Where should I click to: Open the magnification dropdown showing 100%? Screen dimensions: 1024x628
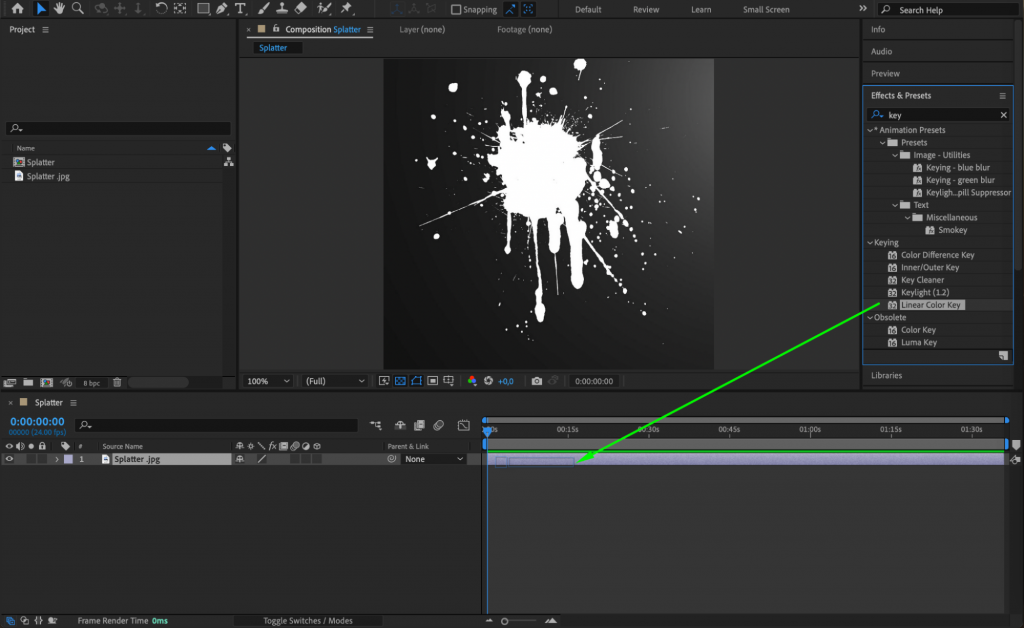266,381
